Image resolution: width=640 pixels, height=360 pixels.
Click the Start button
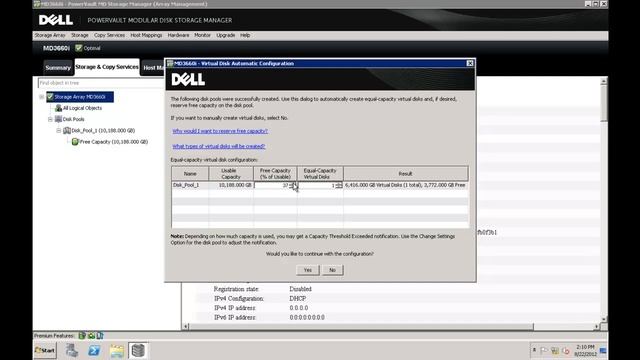pos(45,350)
